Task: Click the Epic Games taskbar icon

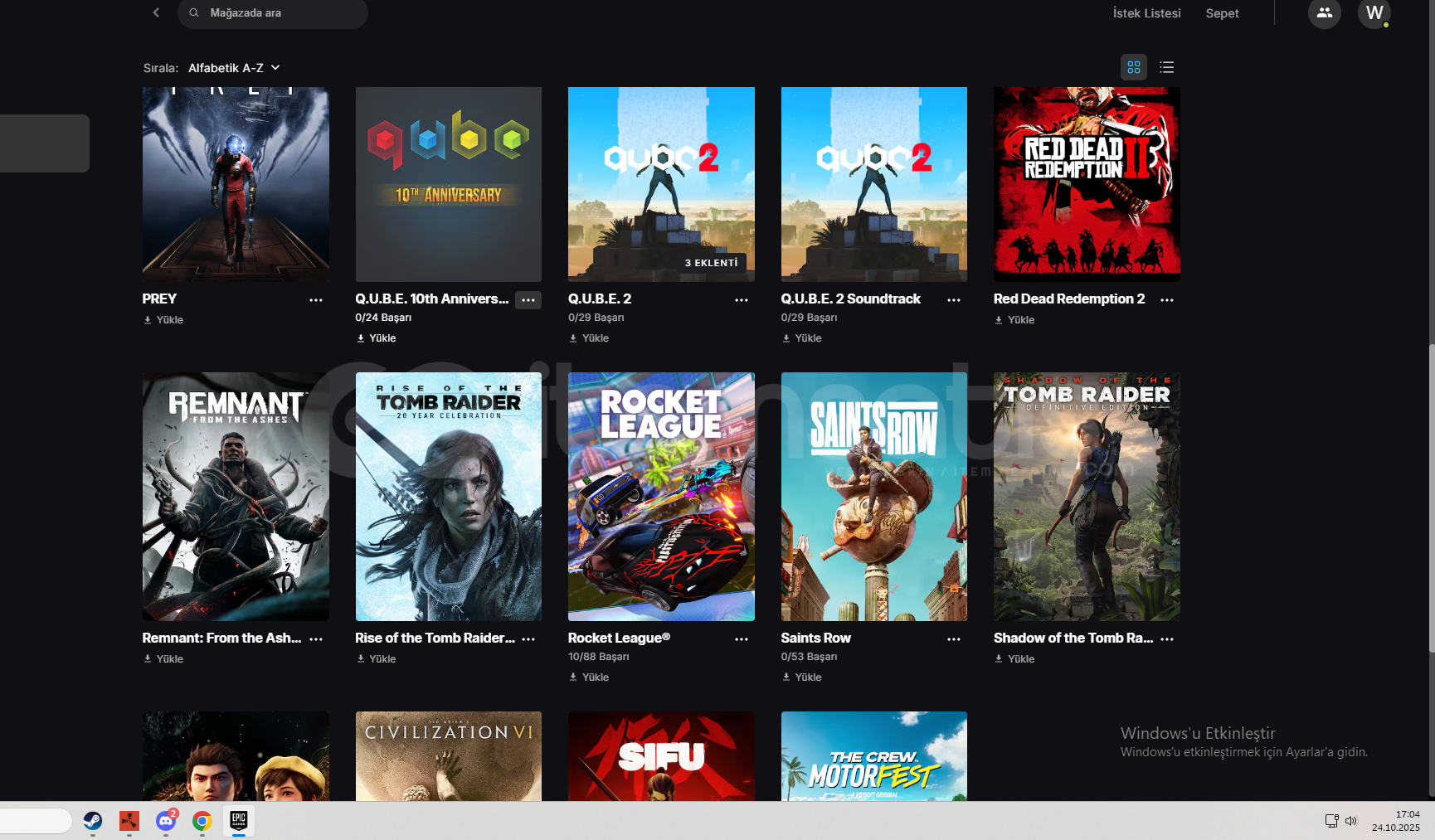Action: [x=238, y=820]
